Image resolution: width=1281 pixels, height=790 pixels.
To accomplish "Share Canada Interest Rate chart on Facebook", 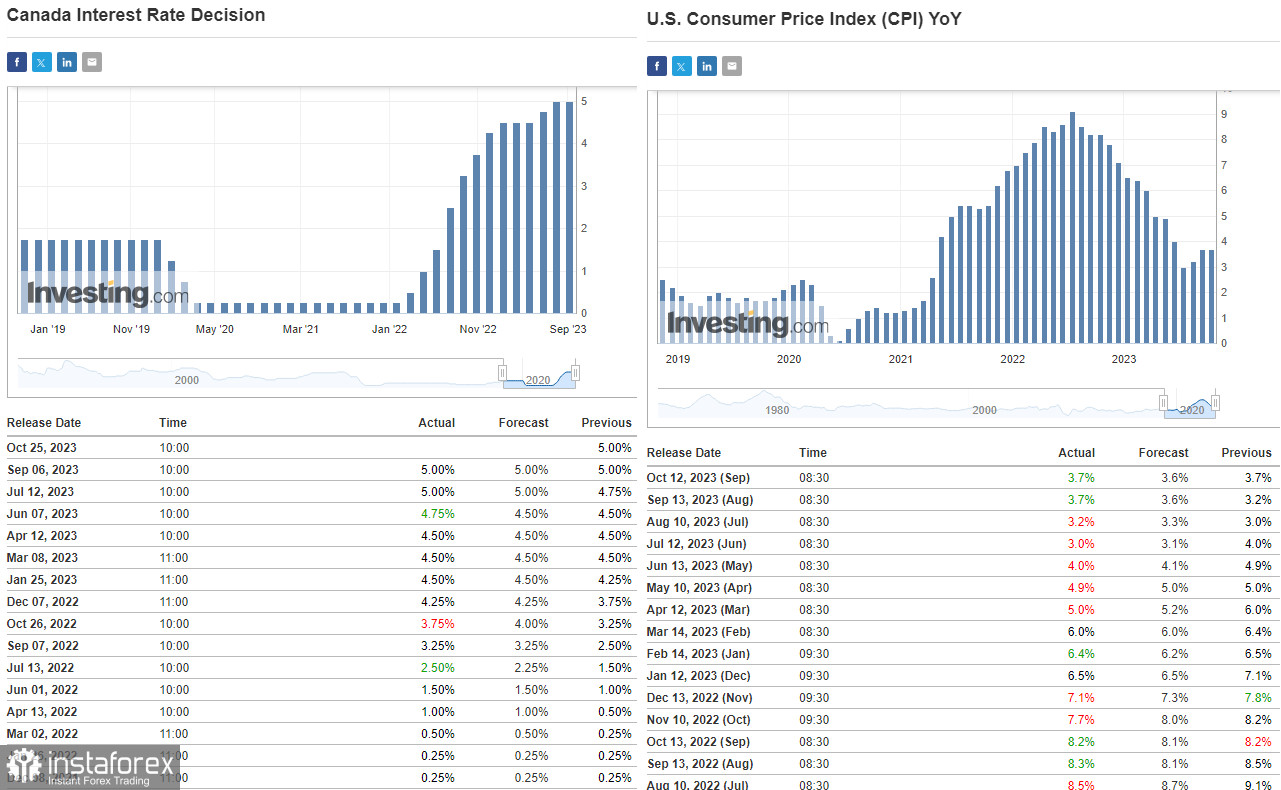I will pos(17,63).
